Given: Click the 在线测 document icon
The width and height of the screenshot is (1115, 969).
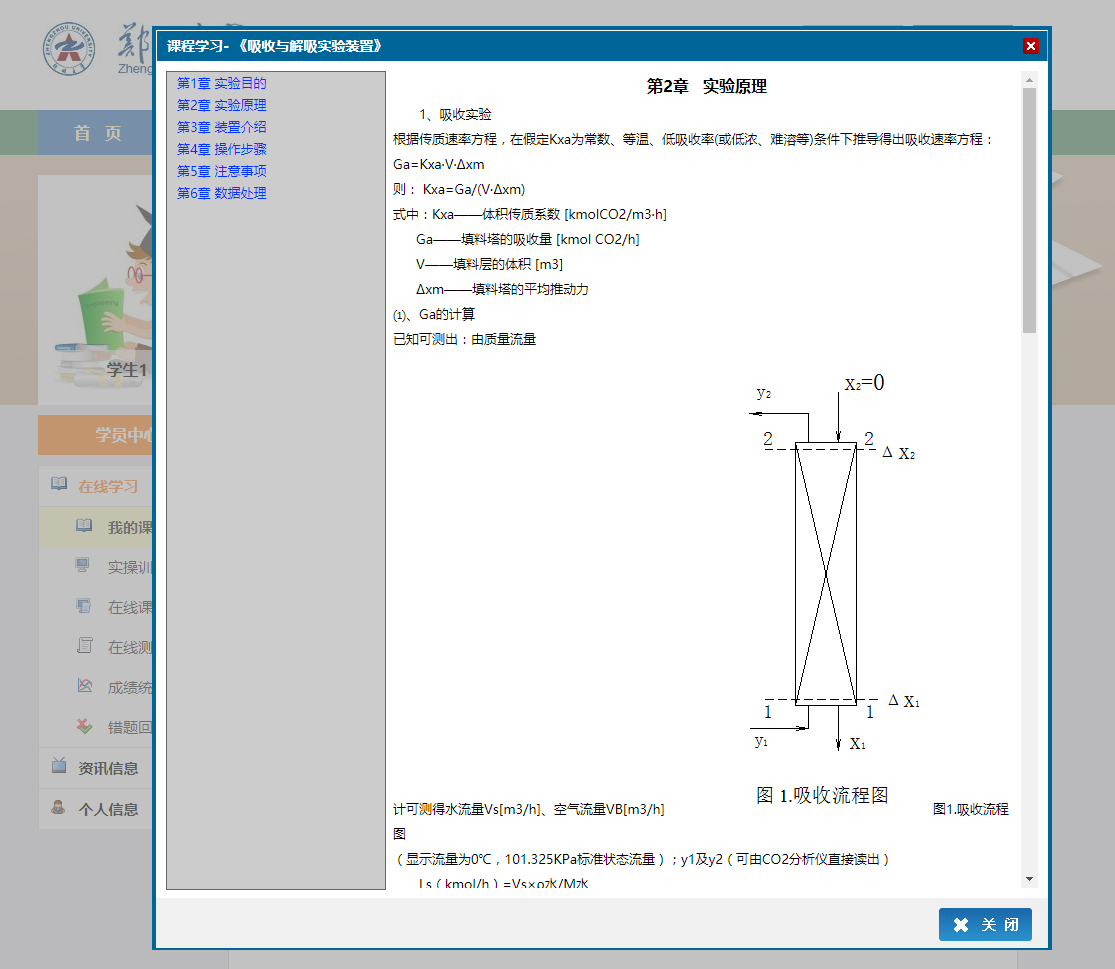Looking at the screenshot, I should (84, 646).
